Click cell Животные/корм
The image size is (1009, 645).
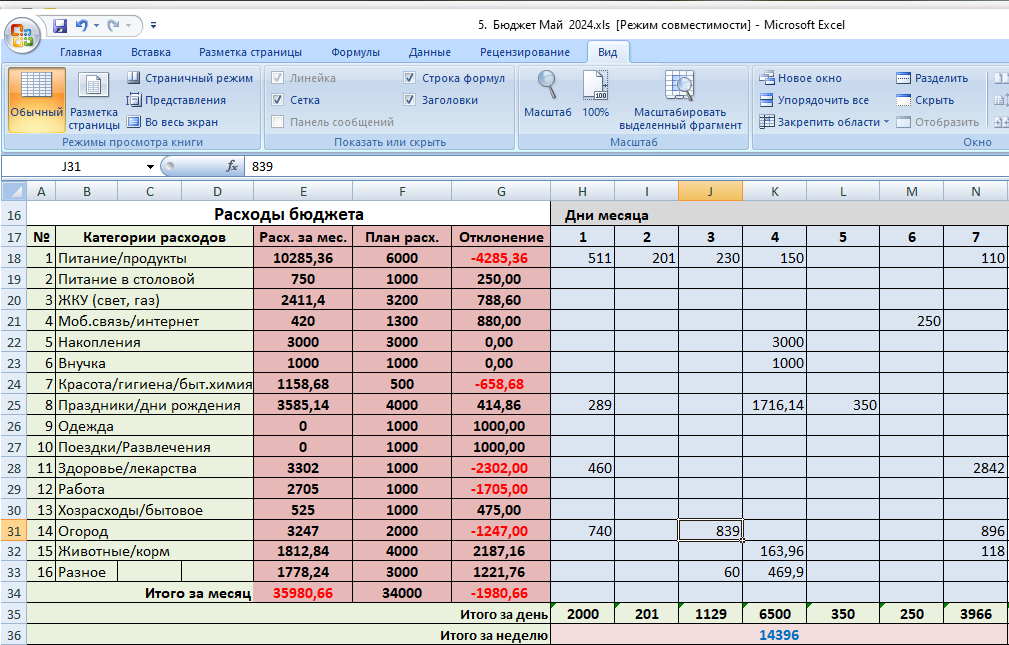(x=154, y=551)
